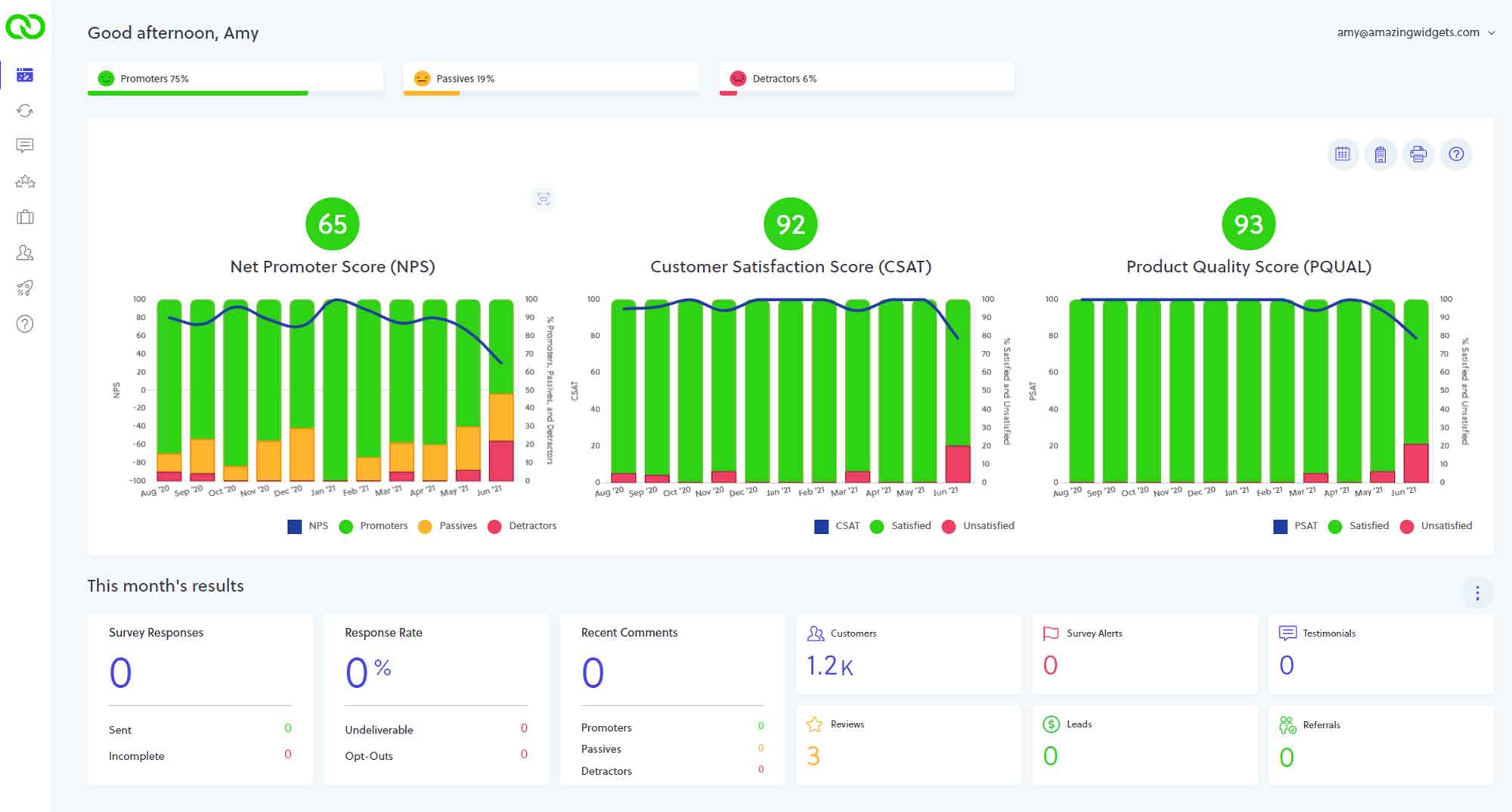The height and width of the screenshot is (812, 1512).
Task: Click the Promoters smiley face icon
Action: tap(106, 79)
